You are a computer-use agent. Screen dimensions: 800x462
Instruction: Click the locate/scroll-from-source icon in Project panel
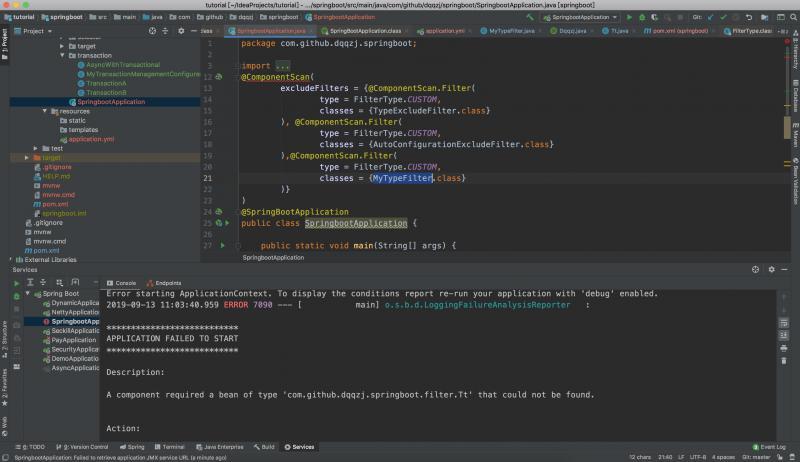tap(152, 31)
